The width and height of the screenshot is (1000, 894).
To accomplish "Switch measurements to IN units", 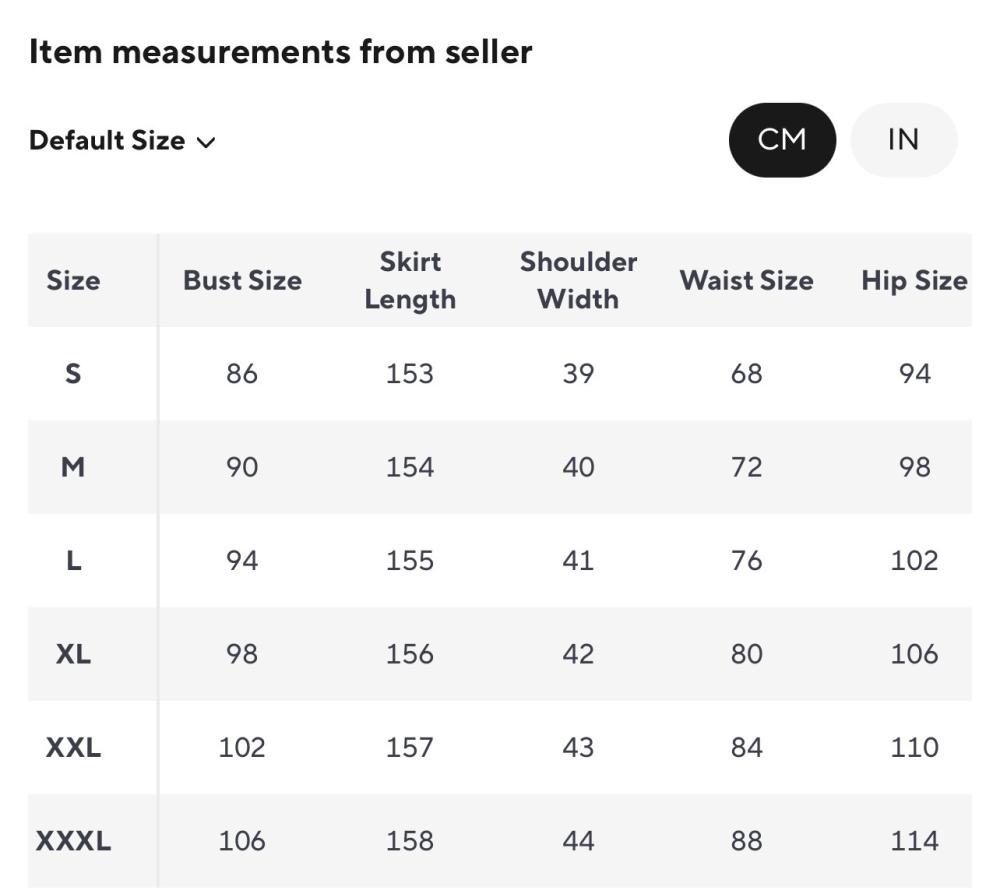I will pos(903,140).
